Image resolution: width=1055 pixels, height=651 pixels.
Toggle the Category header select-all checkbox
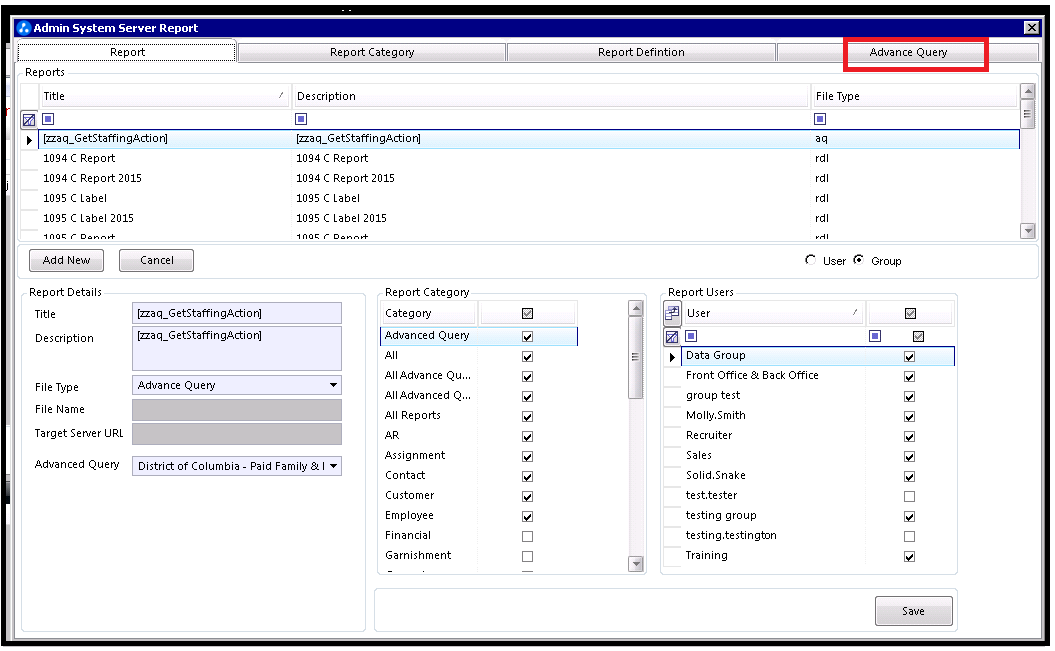pyautogui.click(x=528, y=313)
